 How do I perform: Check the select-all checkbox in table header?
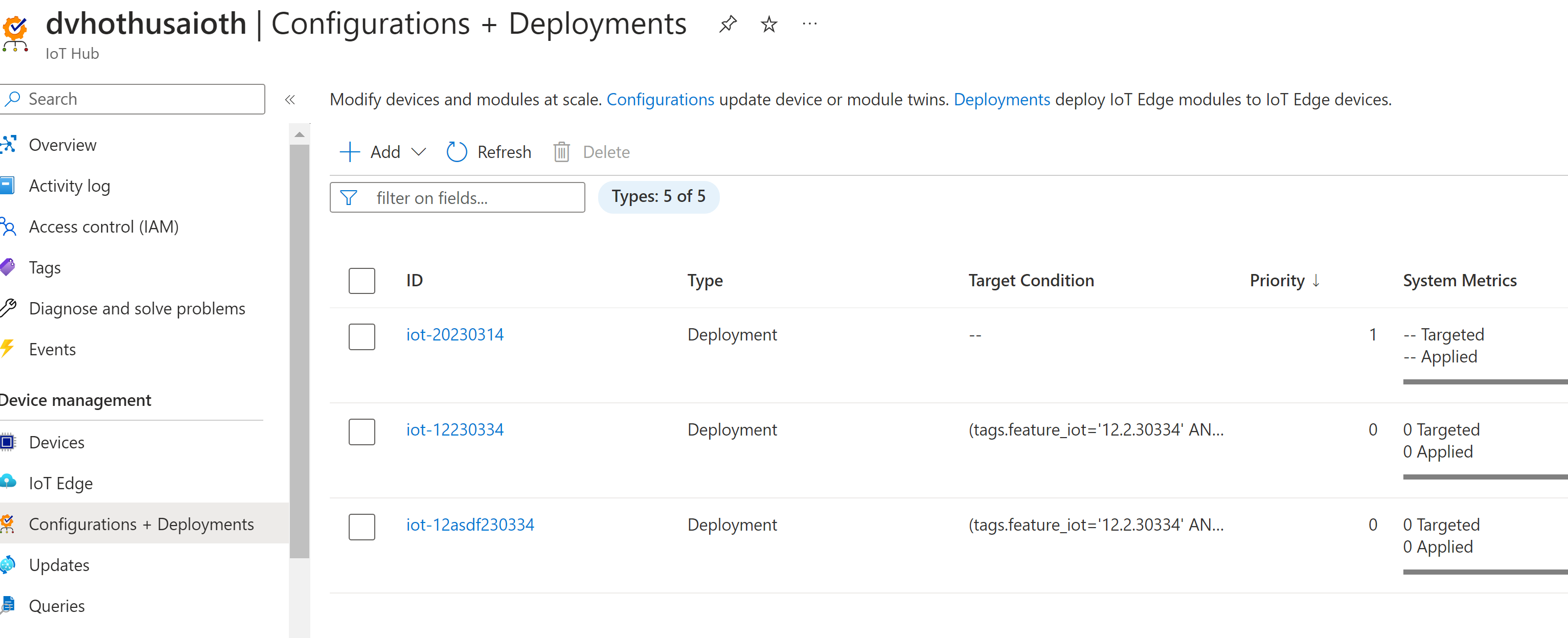361,281
